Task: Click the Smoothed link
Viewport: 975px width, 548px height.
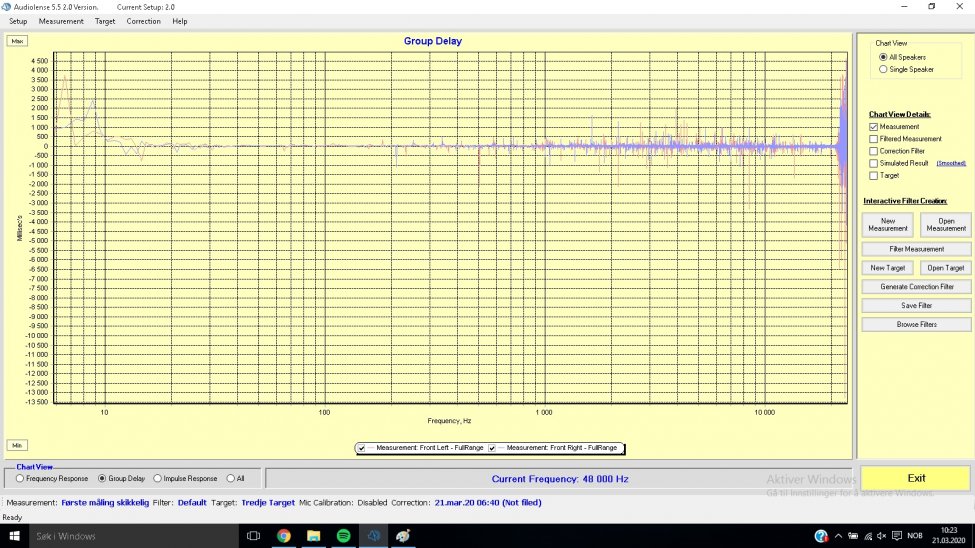Action: 951,163
